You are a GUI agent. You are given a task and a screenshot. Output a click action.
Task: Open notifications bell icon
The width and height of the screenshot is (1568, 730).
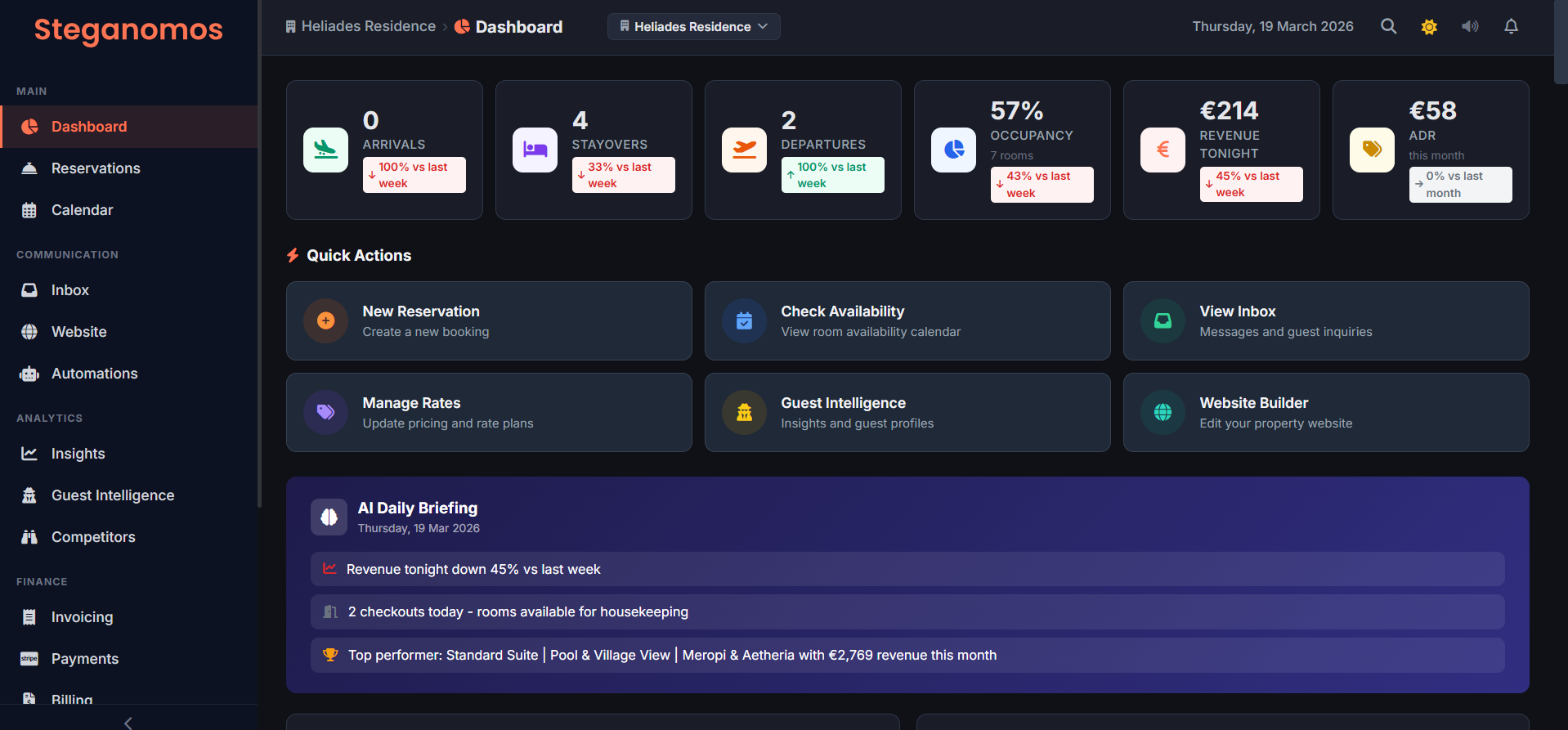pos(1511,26)
